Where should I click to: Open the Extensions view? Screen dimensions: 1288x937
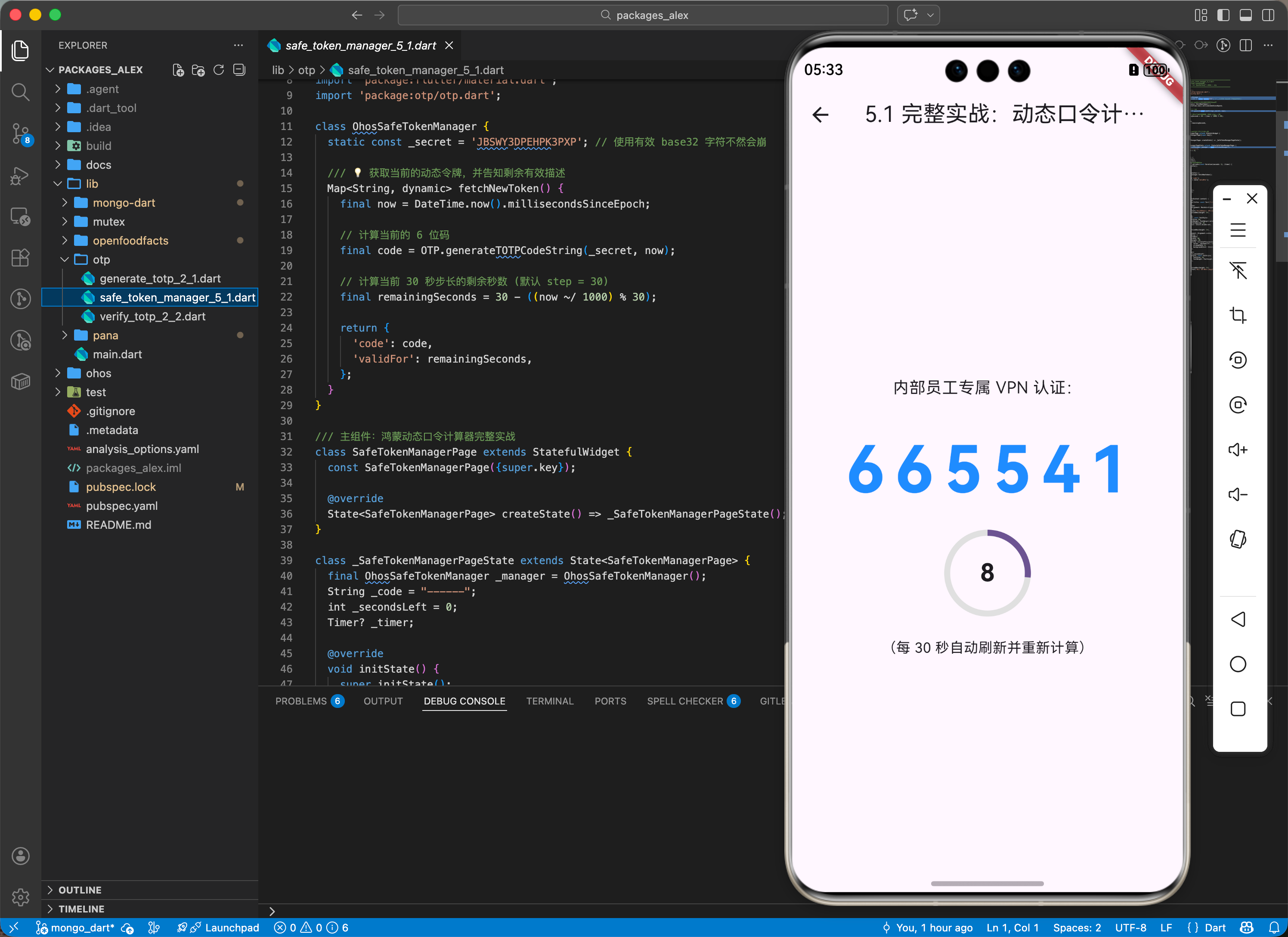(20, 258)
